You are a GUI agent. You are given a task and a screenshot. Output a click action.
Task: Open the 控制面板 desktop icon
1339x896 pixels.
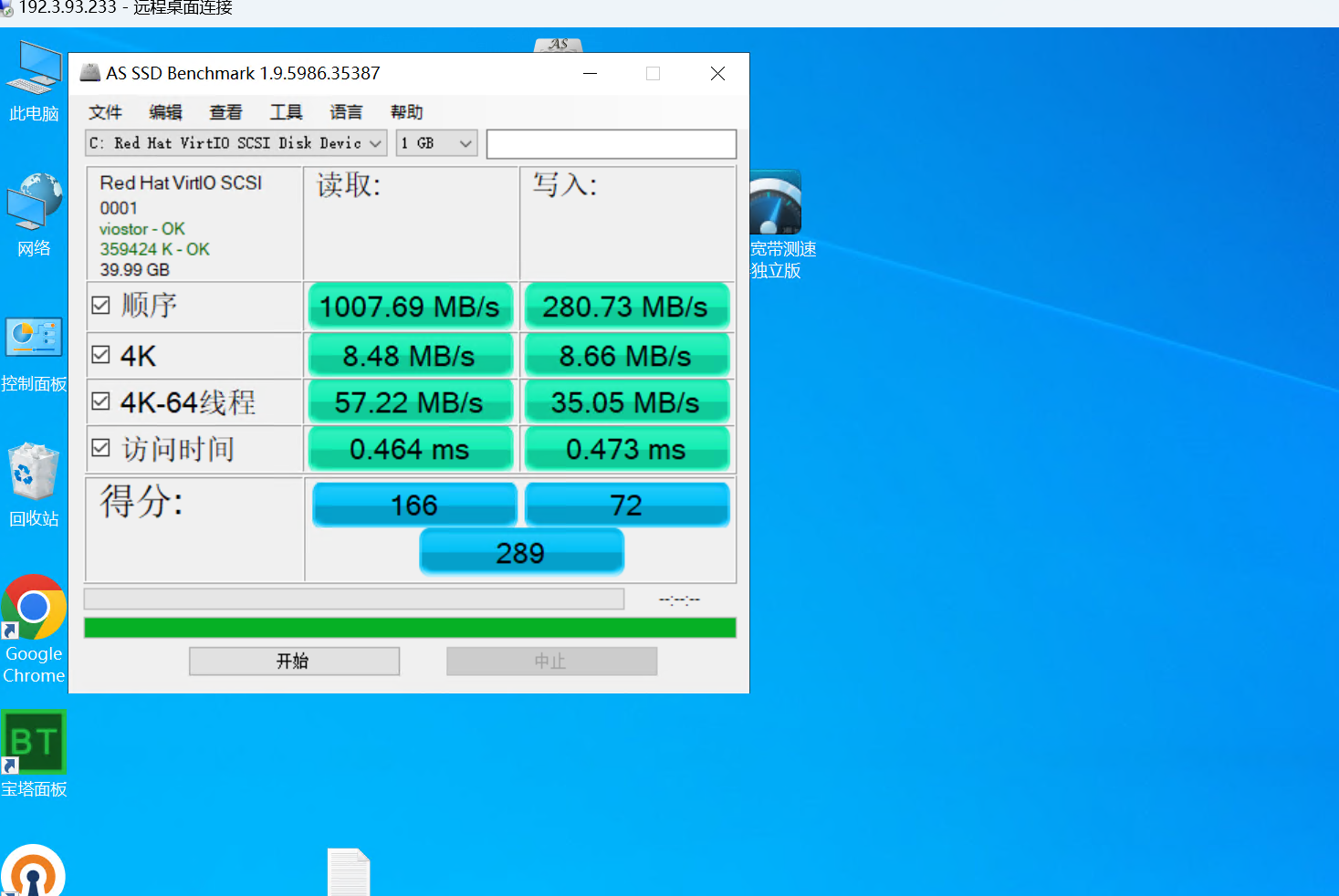point(34,354)
